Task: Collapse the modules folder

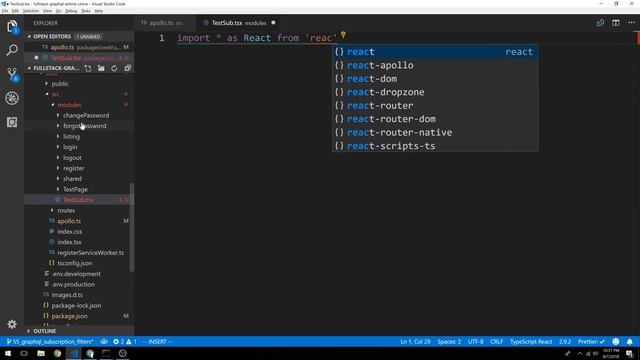Action: (x=69, y=105)
